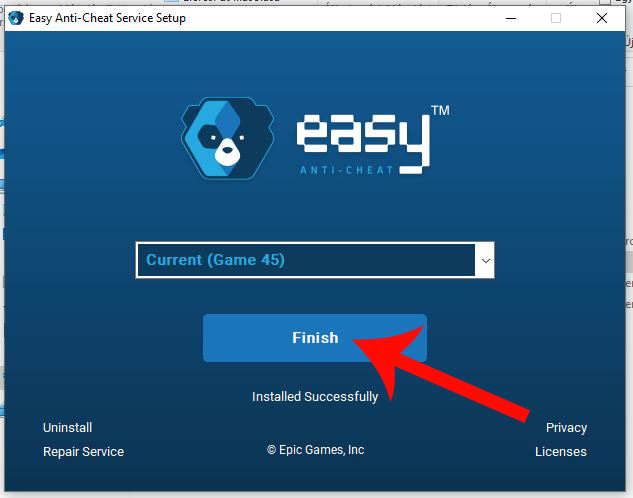This screenshot has height=498, width=633.
Task: Minimize the Easy Anti-Cheat Setup window
Action: click(511, 18)
